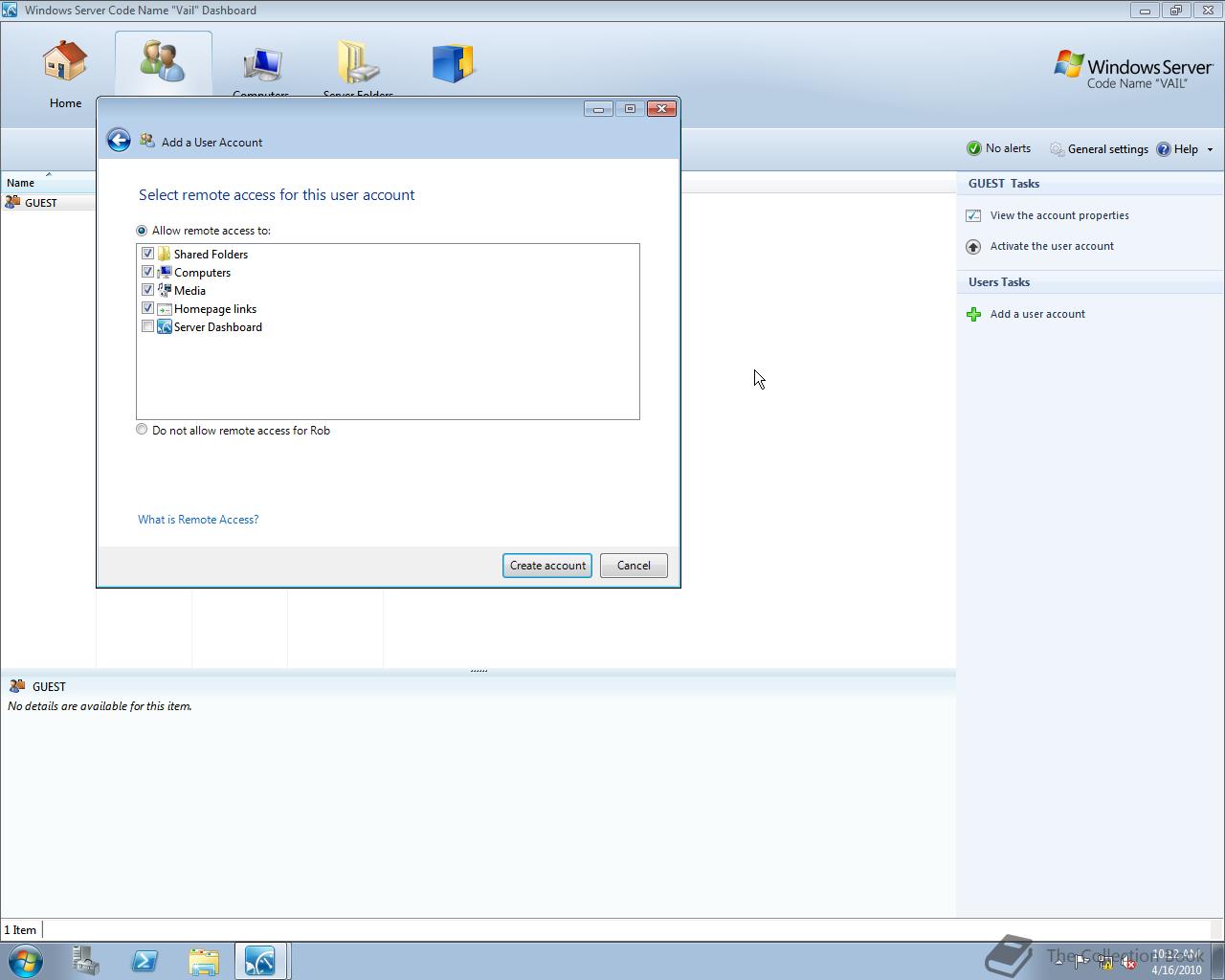
Task: Click the 1 Item status bar text
Action: click(20, 930)
